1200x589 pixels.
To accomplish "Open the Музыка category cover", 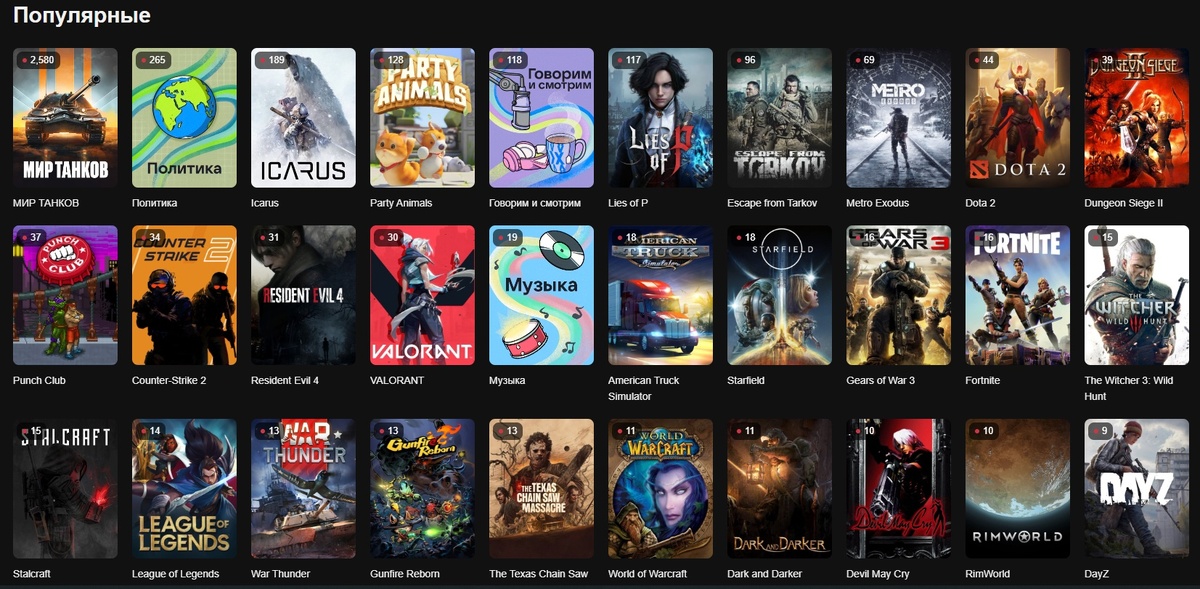I will point(541,295).
